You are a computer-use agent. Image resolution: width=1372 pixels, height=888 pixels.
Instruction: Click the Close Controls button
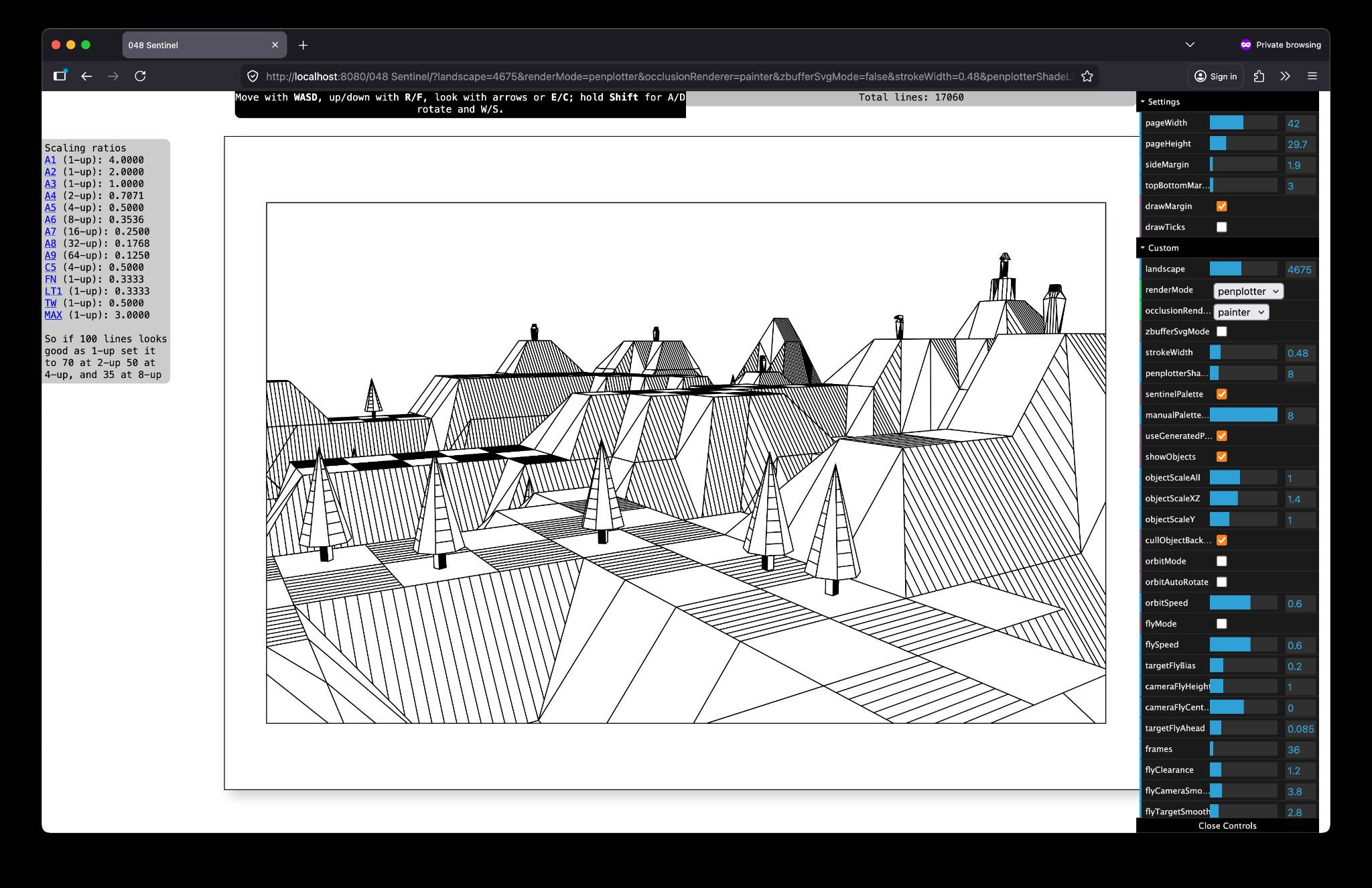point(1227,826)
